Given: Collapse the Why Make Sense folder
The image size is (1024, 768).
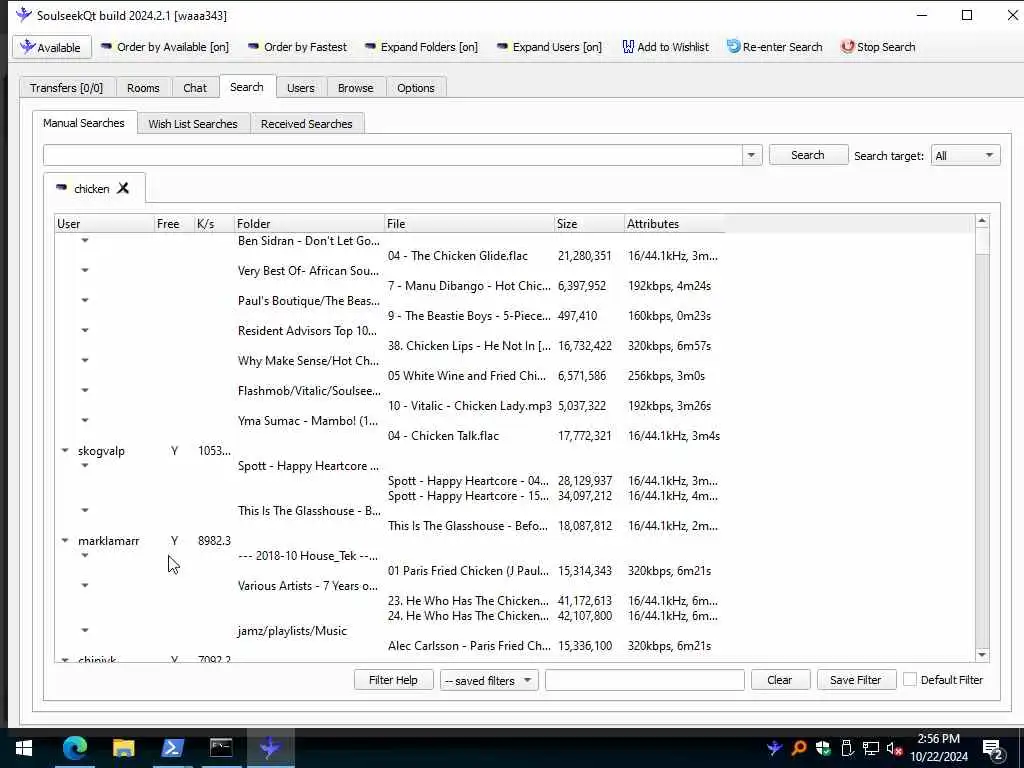Looking at the screenshot, I should (85, 360).
